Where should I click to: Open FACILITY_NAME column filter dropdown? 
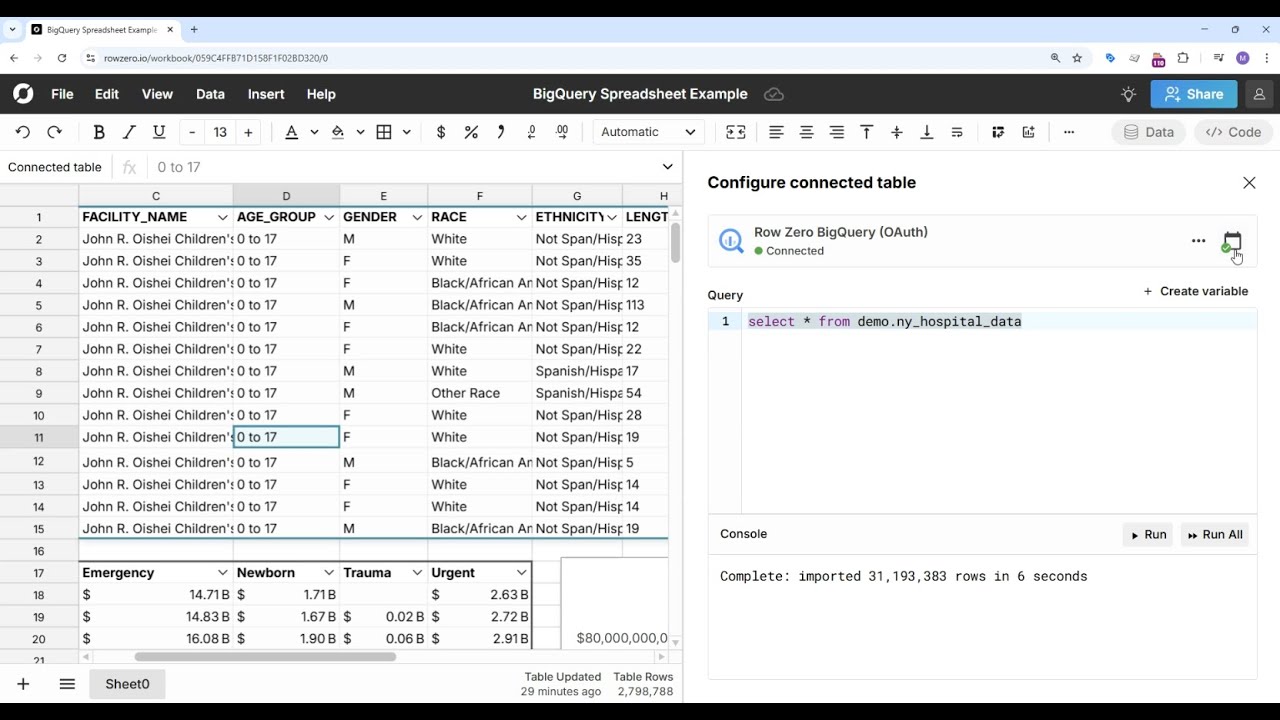[222, 217]
